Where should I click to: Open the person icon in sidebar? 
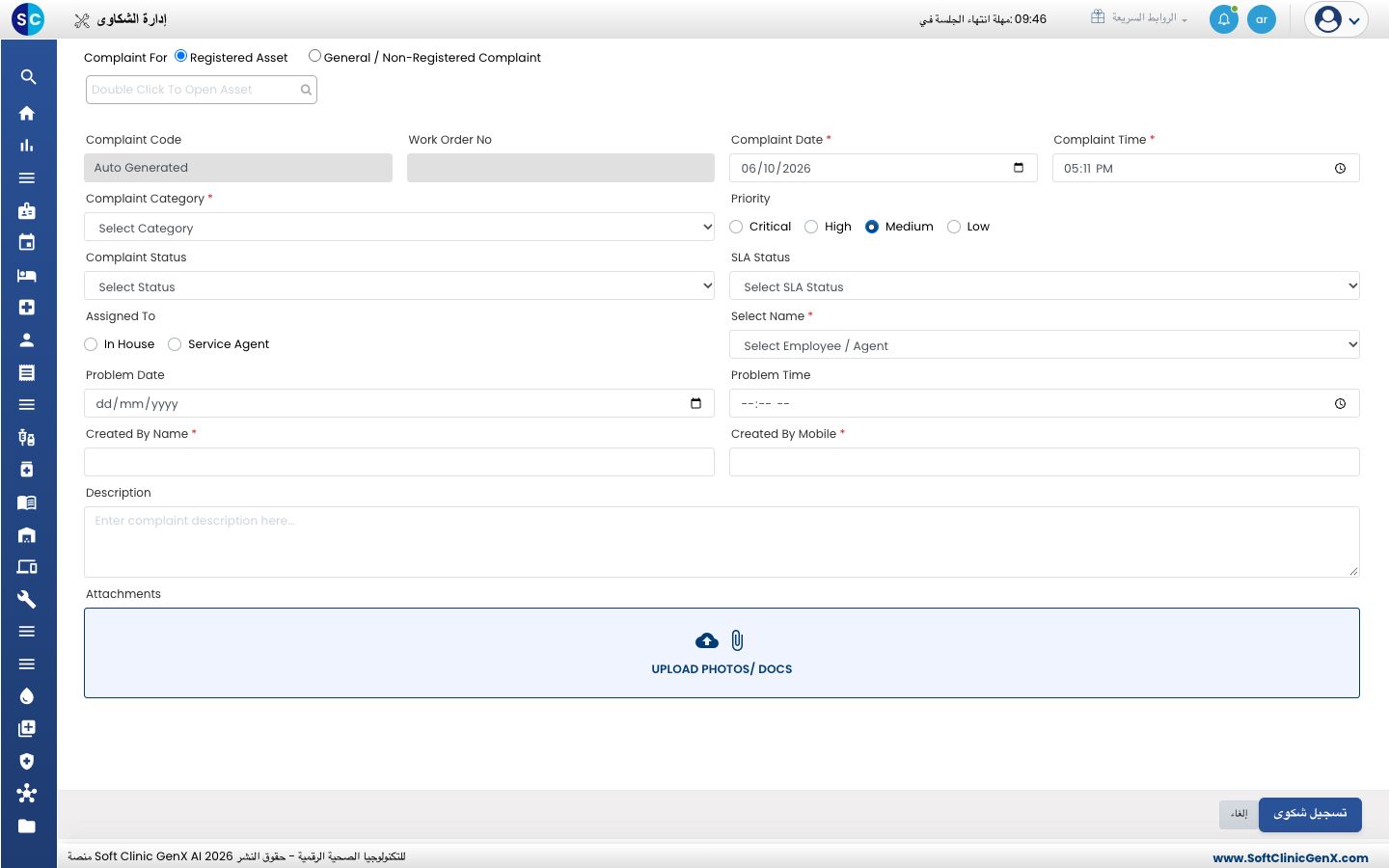(x=27, y=339)
